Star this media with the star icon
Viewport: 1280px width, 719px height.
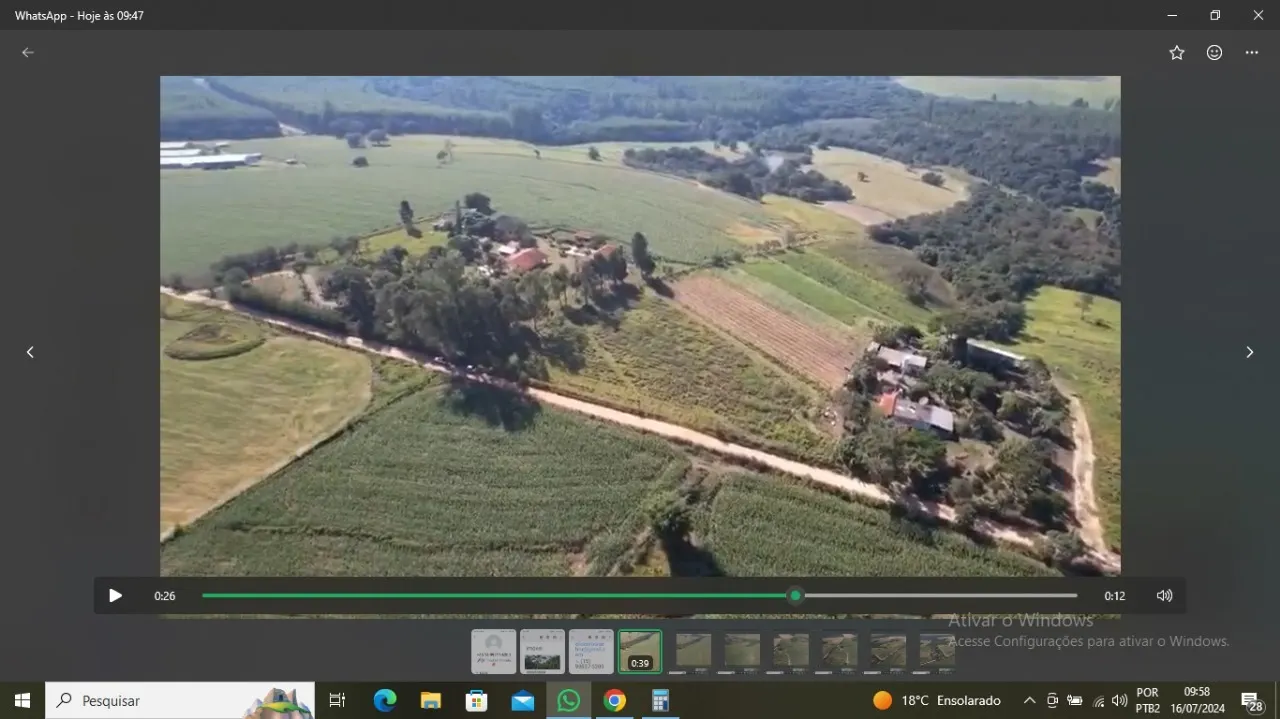coord(1177,53)
